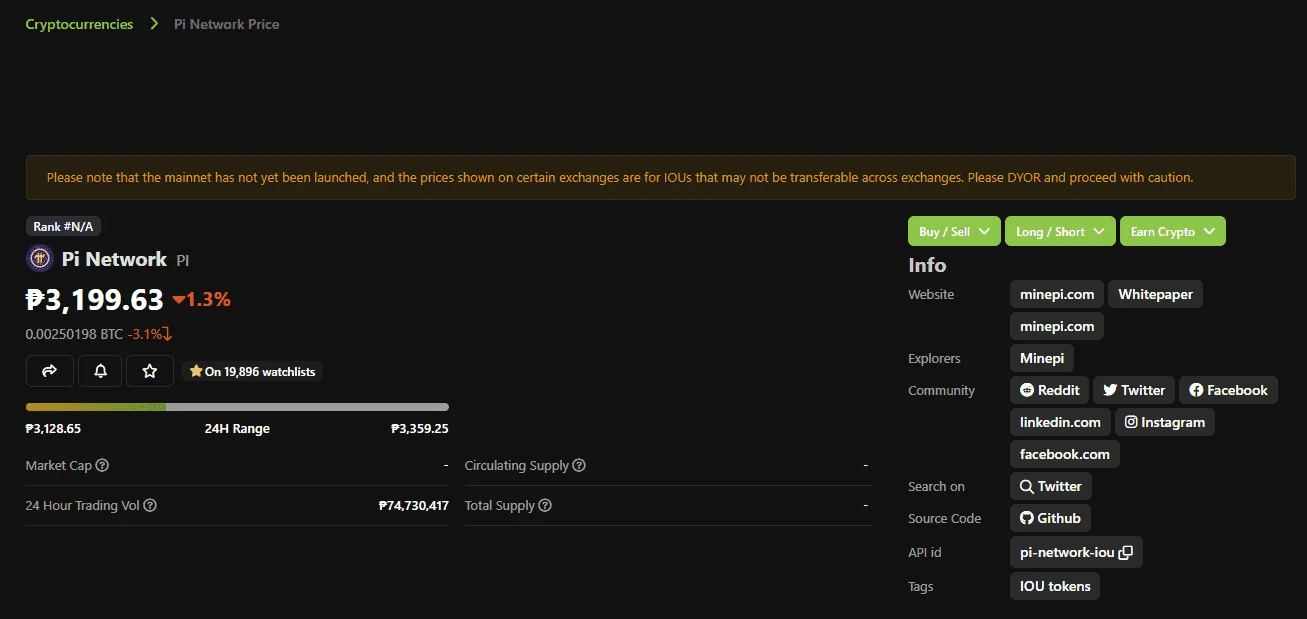The height and width of the screenshot is (619, 1307).
Task: Click the Search on row label
Action: point(936,486)
